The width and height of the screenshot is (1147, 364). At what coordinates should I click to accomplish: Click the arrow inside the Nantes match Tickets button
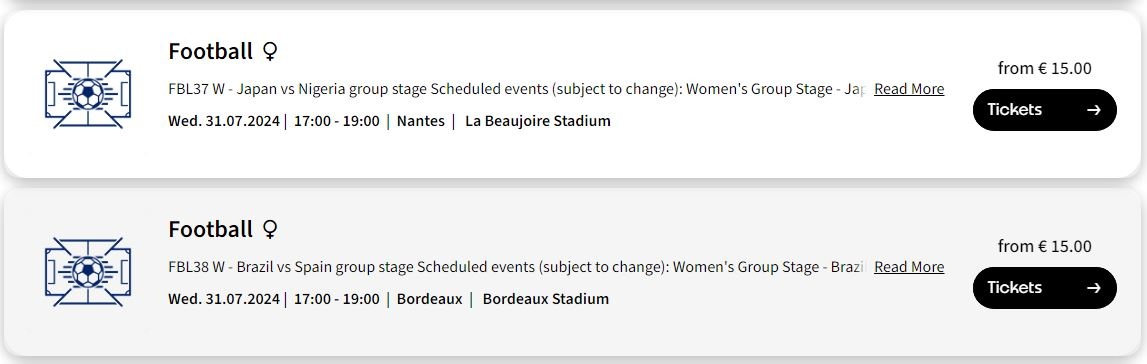point(1094,110)
